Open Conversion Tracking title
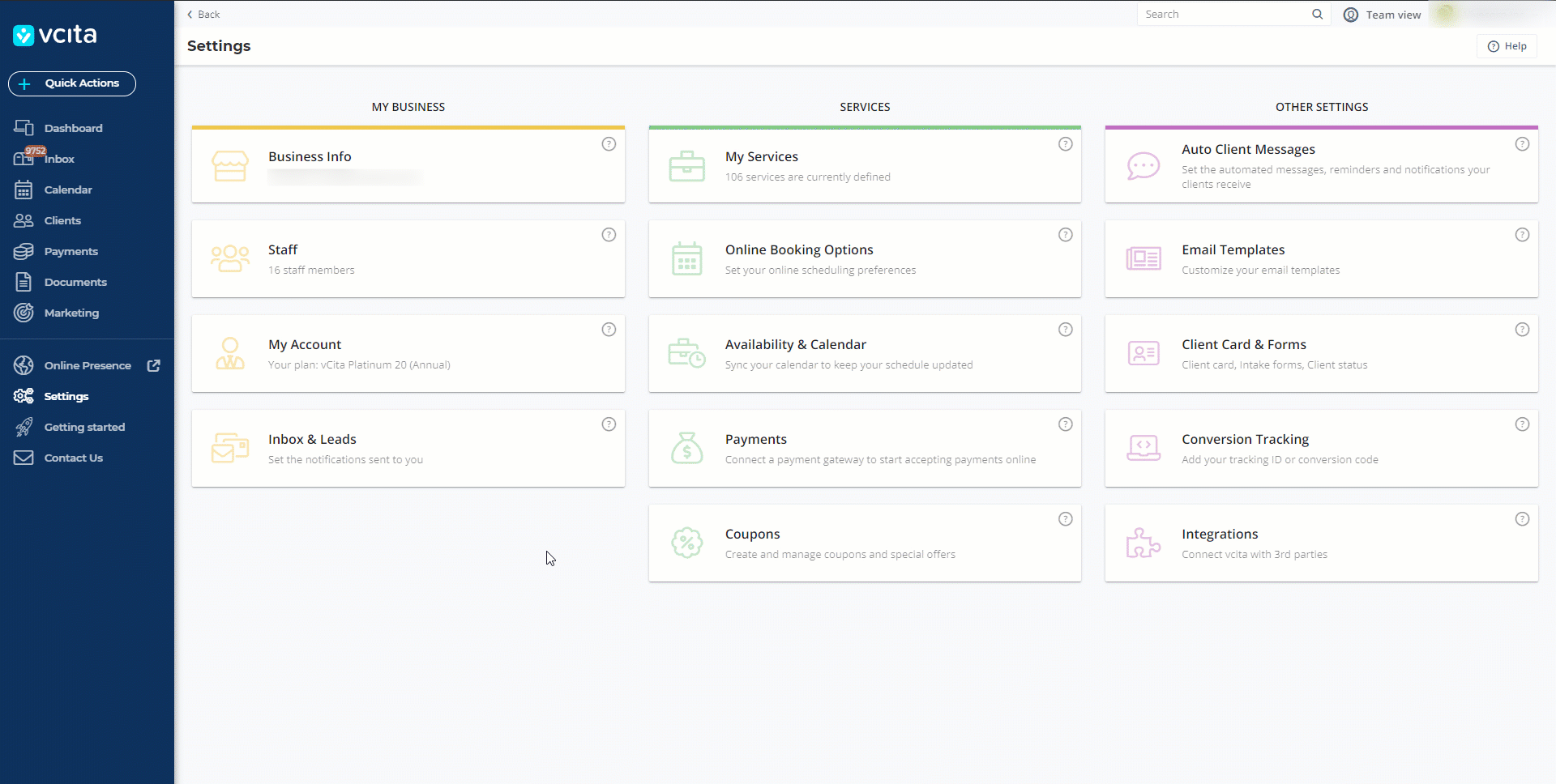Screen dimensions: 1556x784 coord(1245,439)
